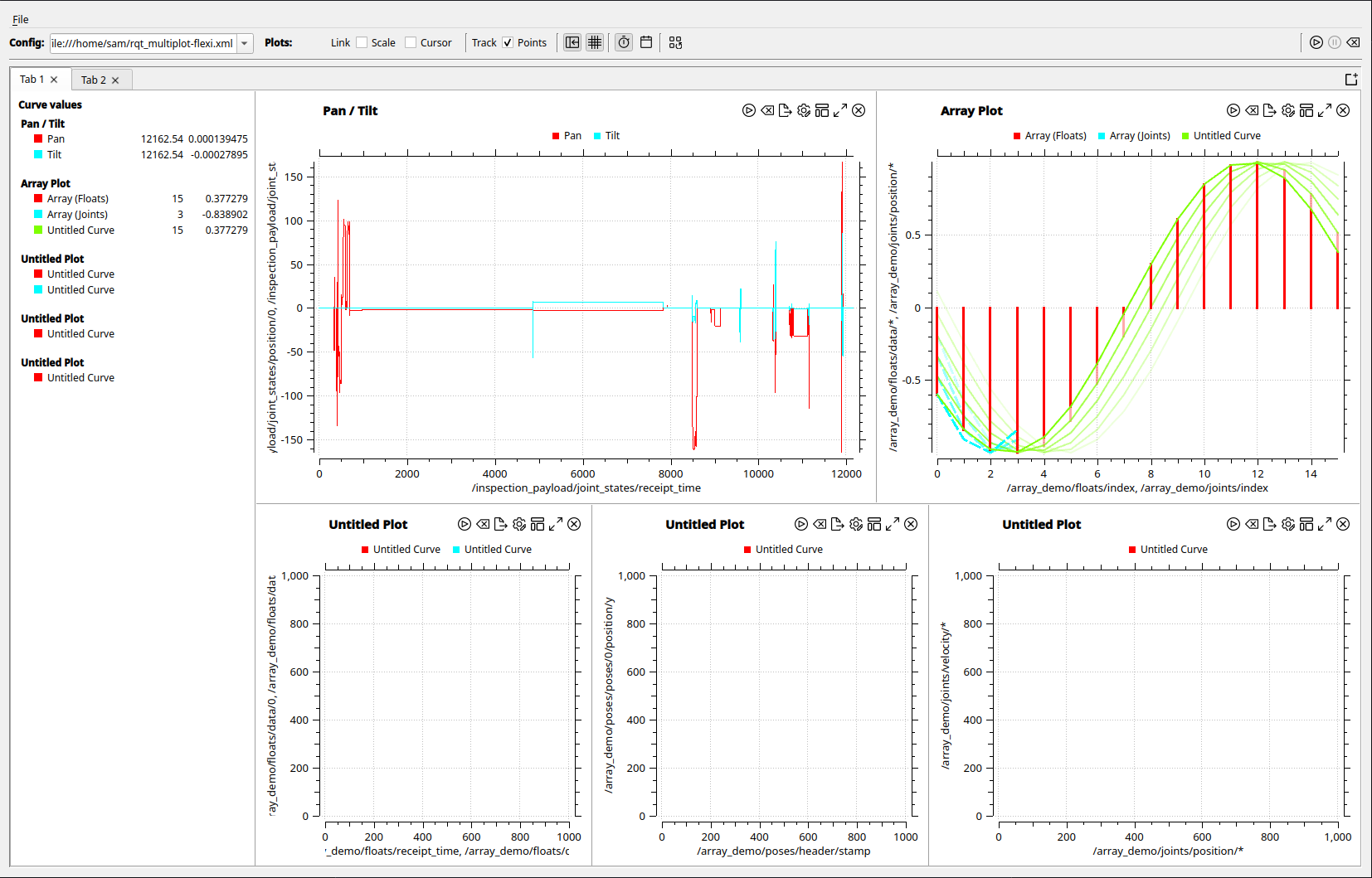Open settings of joints position Untitled Plot
This screenshot has width=1372, height=878.
[1288, 524]
